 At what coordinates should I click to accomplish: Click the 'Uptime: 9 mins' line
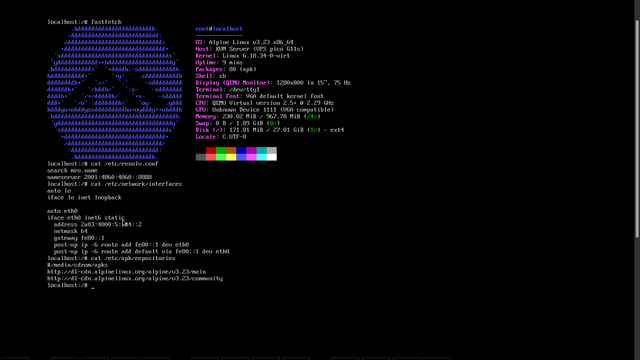[219, 62]
